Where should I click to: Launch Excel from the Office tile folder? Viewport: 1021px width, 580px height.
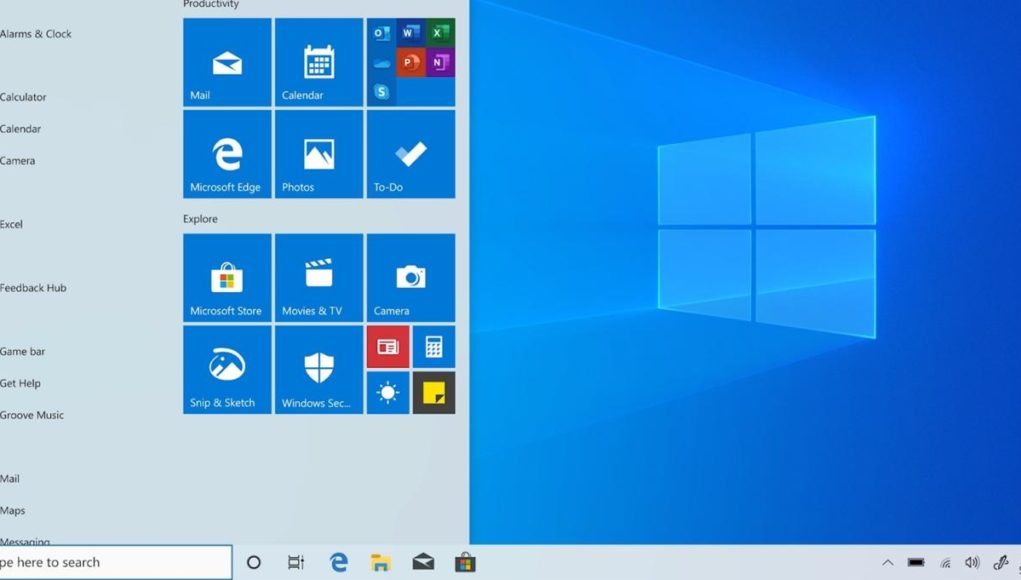pyautogui.click(x=440, y=33)
